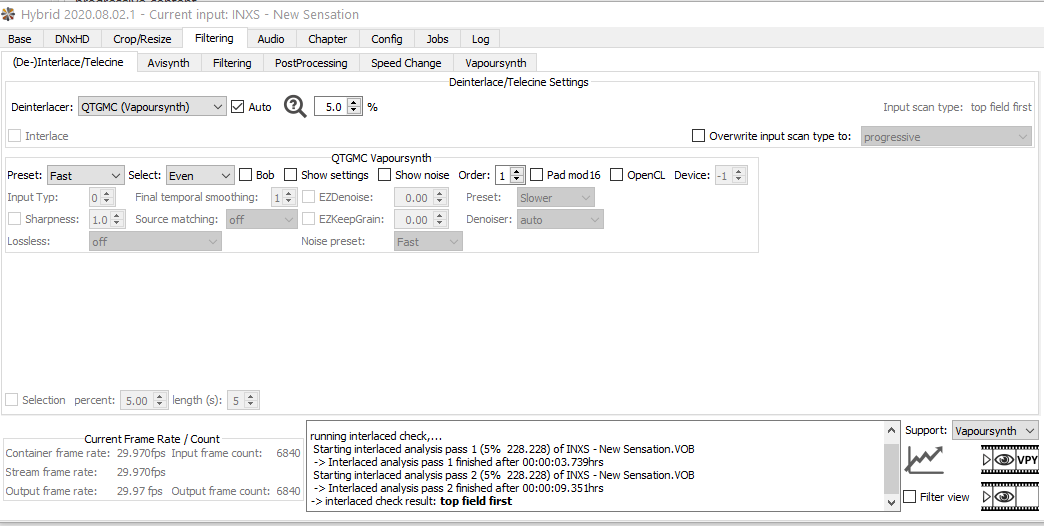Open the Log tab

click(x=481, y=39)
